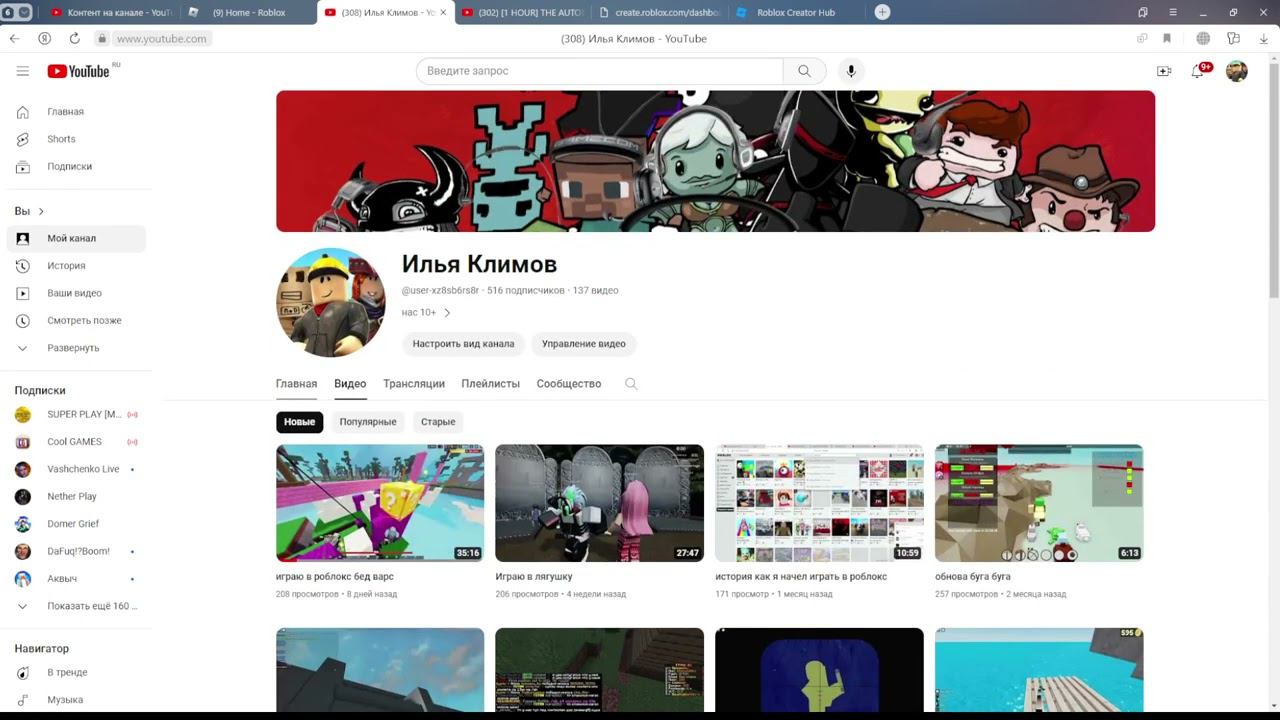Open thumbnail обнова буга буга
1280x720 pixels.
1039,503
